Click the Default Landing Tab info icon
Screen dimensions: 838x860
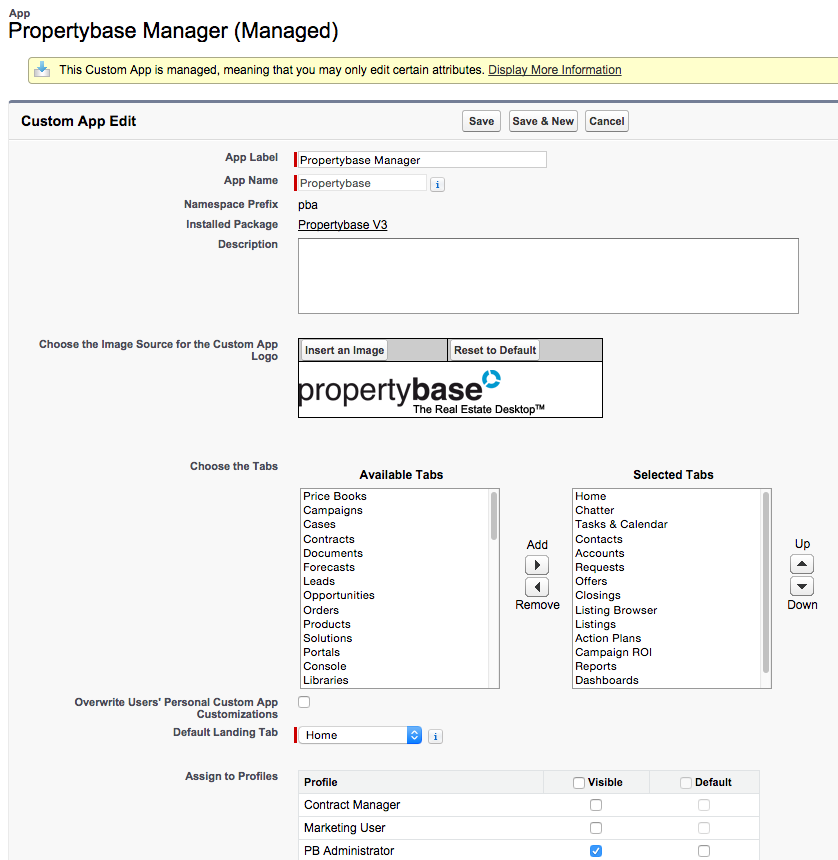tap(435, 737)
